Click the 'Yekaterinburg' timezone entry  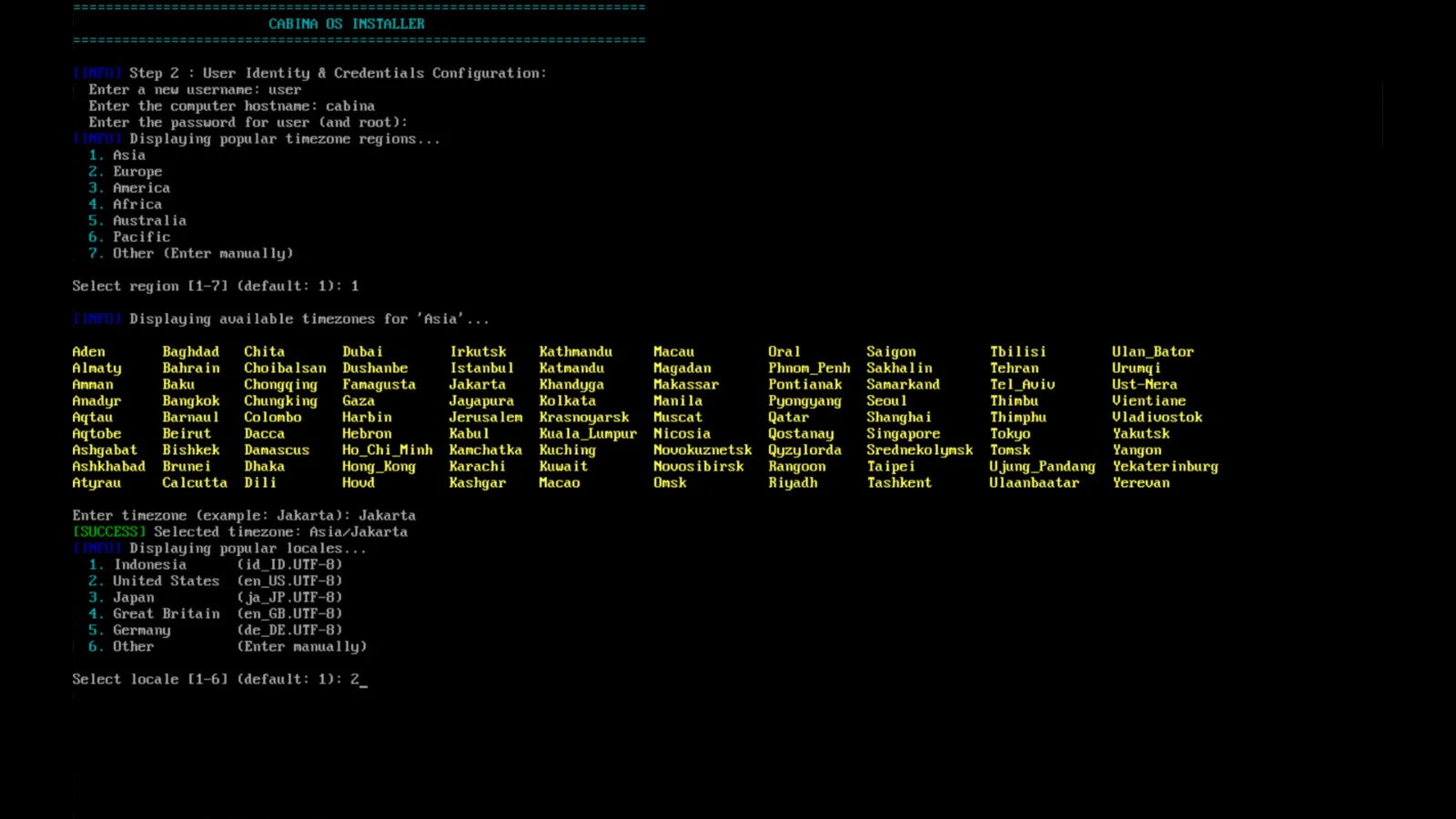1165,466
